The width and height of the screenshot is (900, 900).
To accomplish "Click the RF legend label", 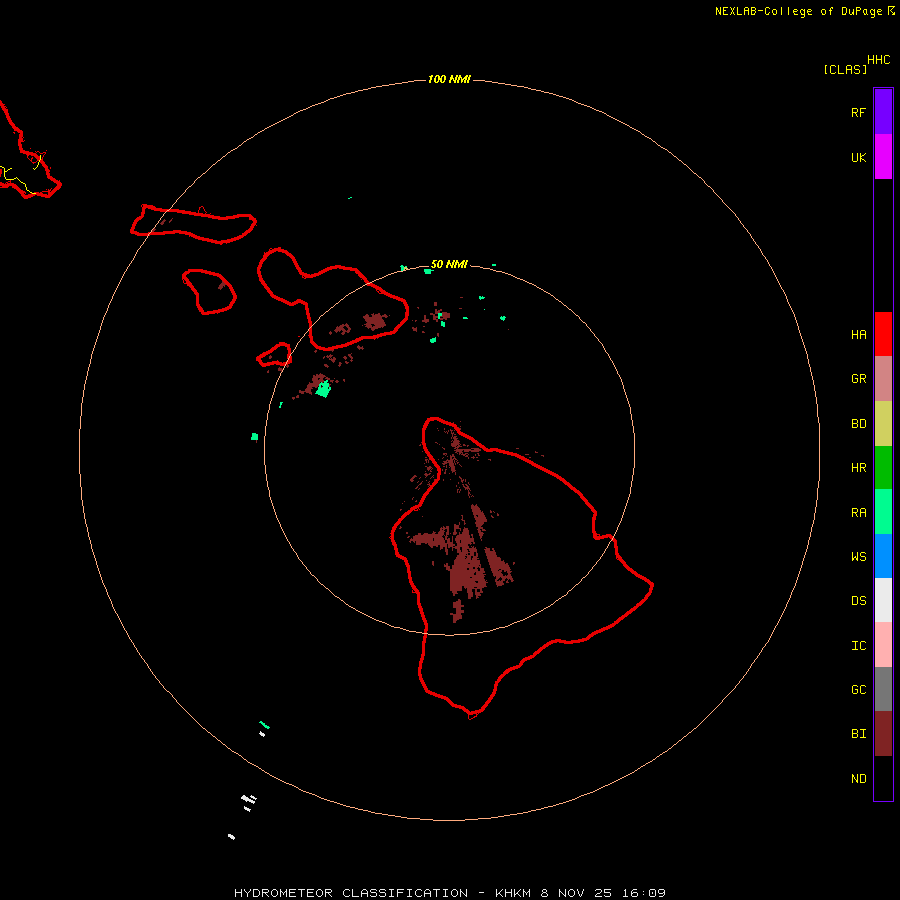I will [x=858, y=112].
